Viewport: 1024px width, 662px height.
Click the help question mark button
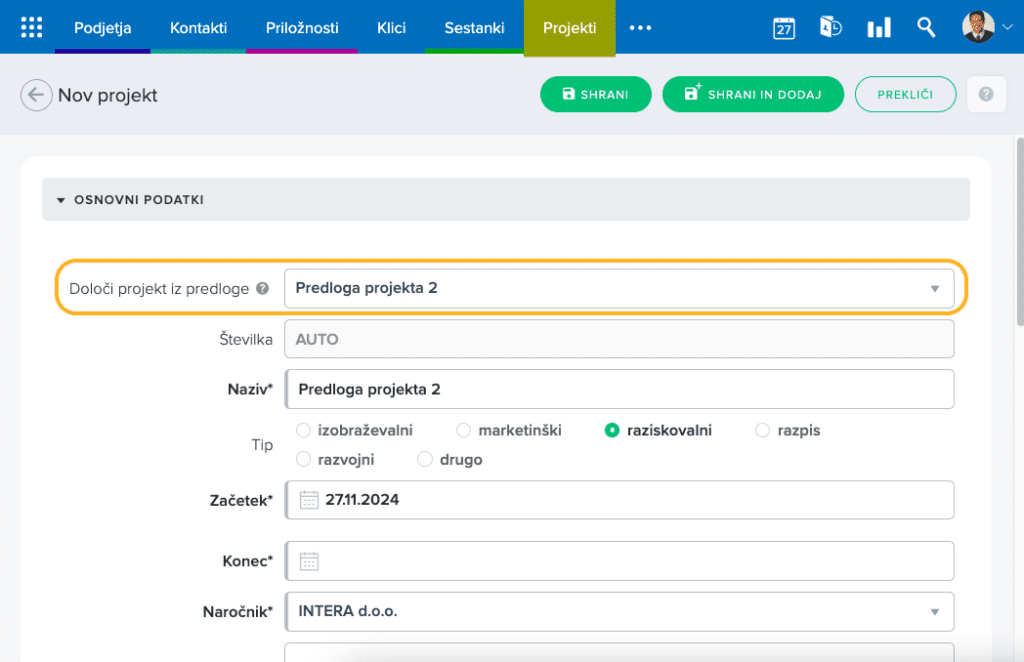[x=986, y=95]
